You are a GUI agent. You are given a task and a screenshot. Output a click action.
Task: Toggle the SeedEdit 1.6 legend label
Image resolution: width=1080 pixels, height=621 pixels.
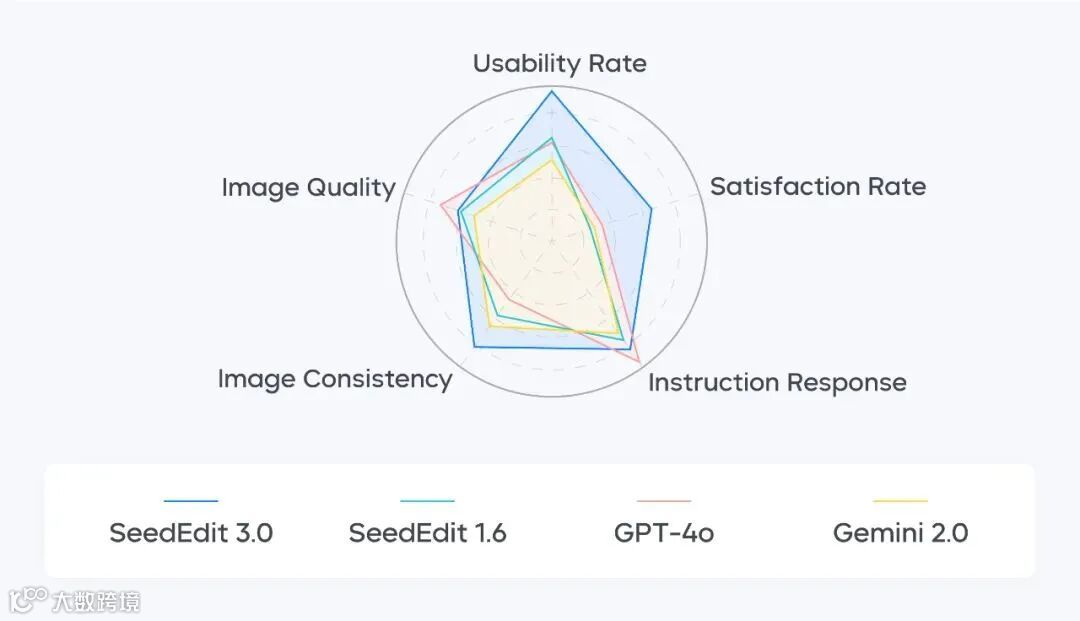pos(427,533)
